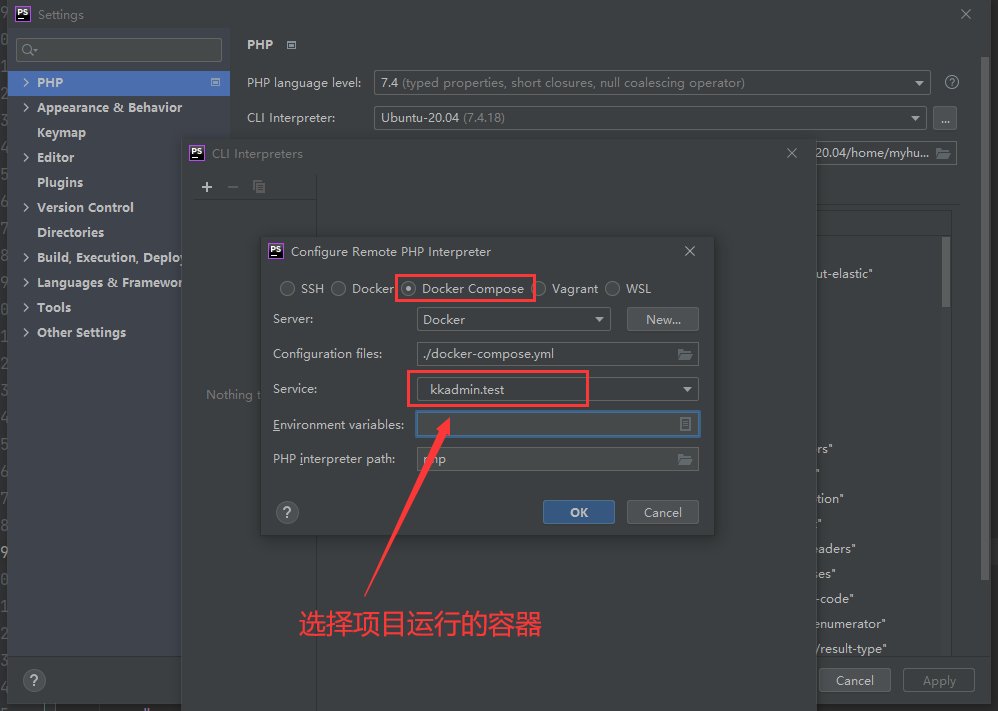Select the SSH connection type
Viewport: 998px width, 711px height.
click(288, 288)
